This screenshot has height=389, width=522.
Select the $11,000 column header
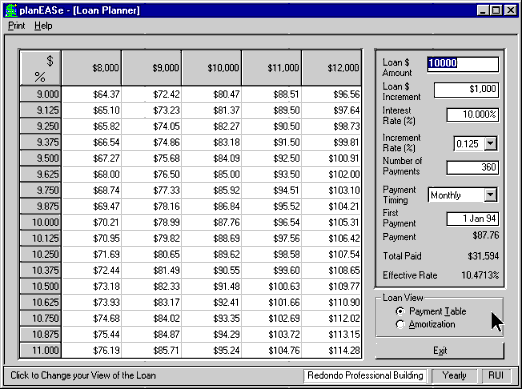[272, 68]
